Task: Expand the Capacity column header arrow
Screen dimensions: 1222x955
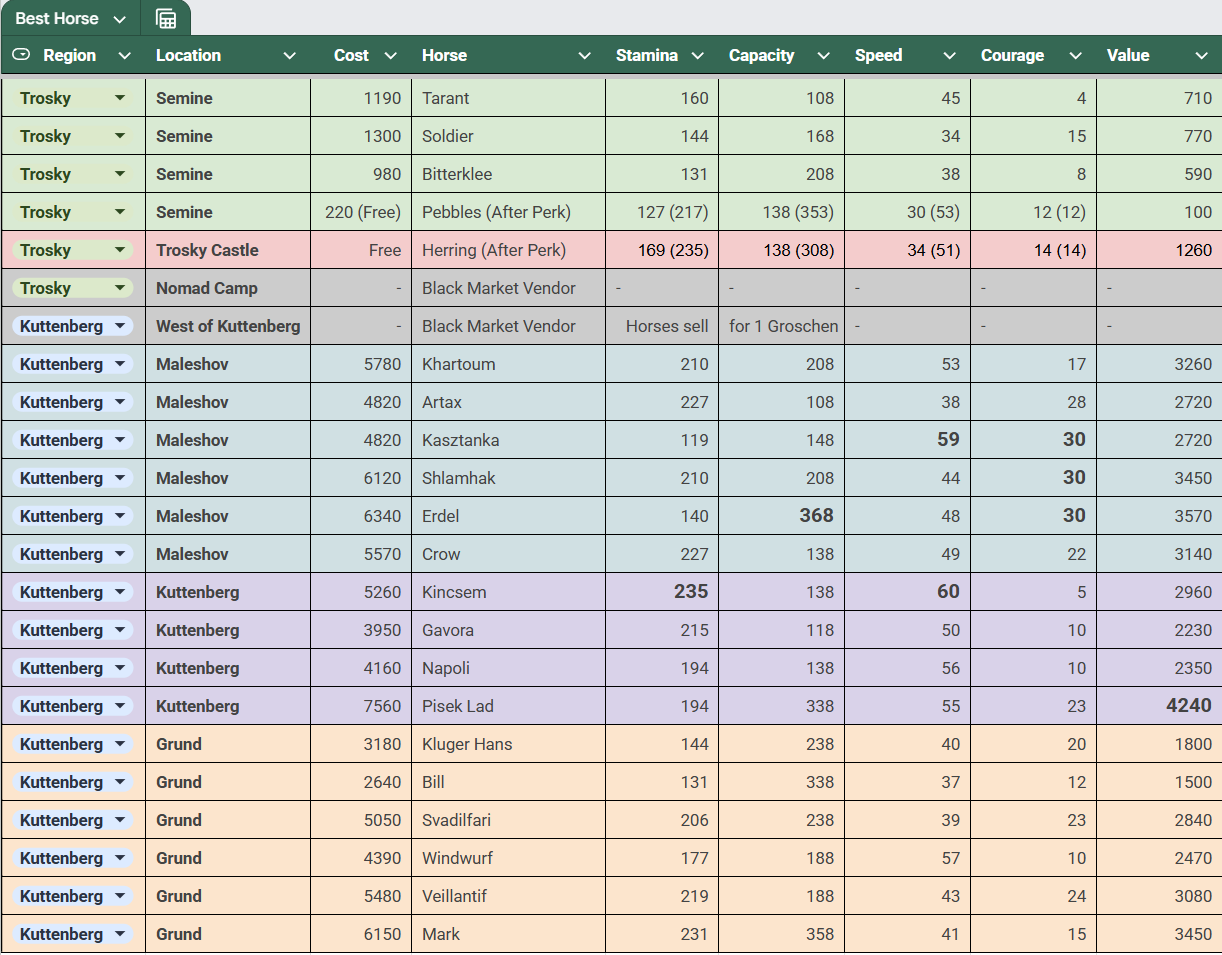Action: click(823, 56)
